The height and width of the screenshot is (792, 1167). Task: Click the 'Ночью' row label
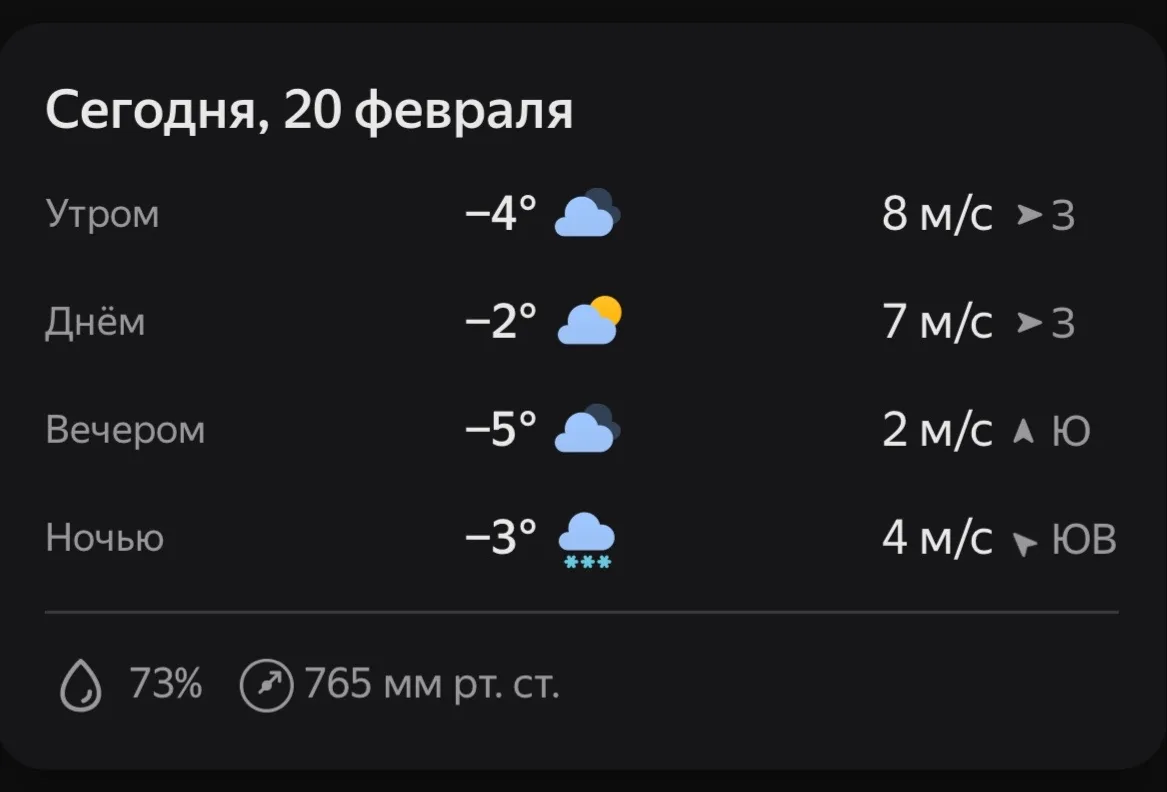tap(104, 538)
